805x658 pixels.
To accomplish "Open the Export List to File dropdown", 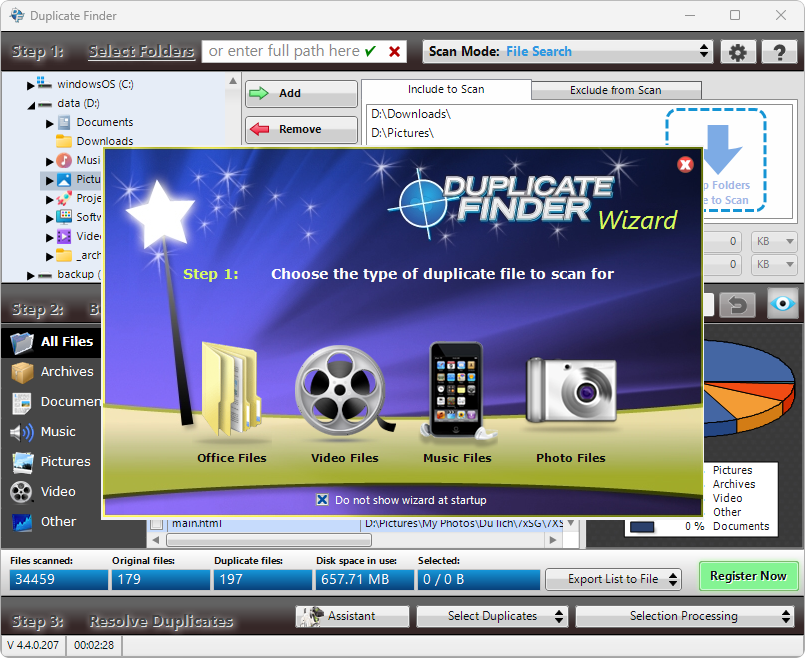I will (x=613, y=579).
